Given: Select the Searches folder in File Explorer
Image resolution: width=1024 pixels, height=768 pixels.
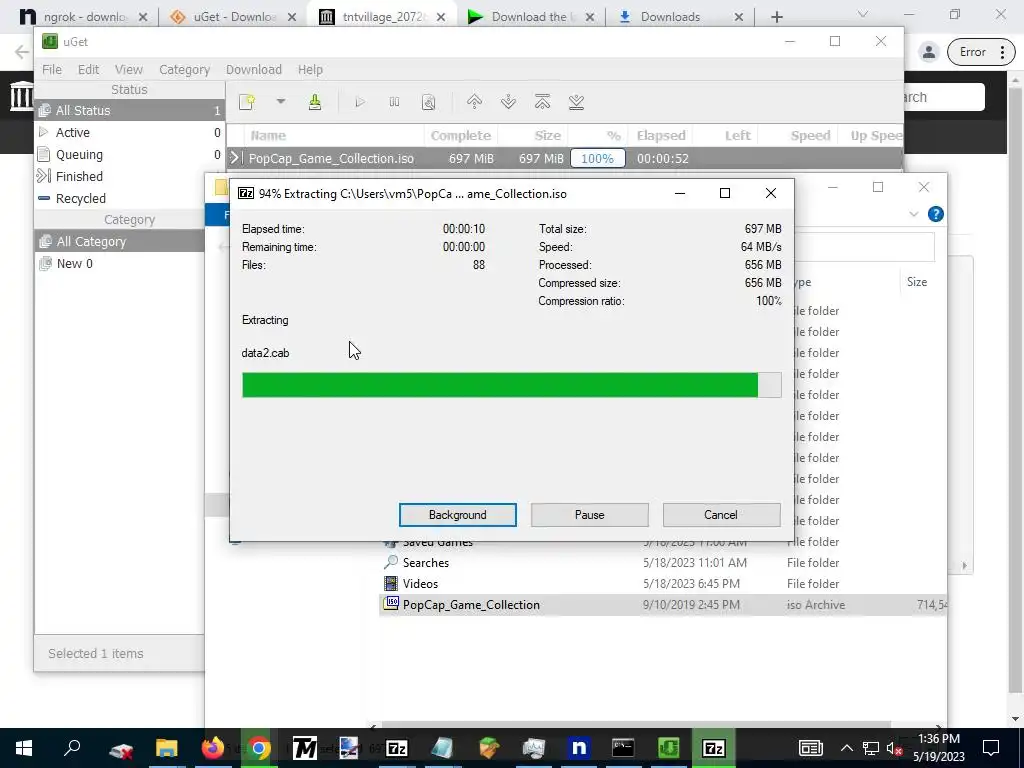Looking at the screenshot, I should point(426,563).
